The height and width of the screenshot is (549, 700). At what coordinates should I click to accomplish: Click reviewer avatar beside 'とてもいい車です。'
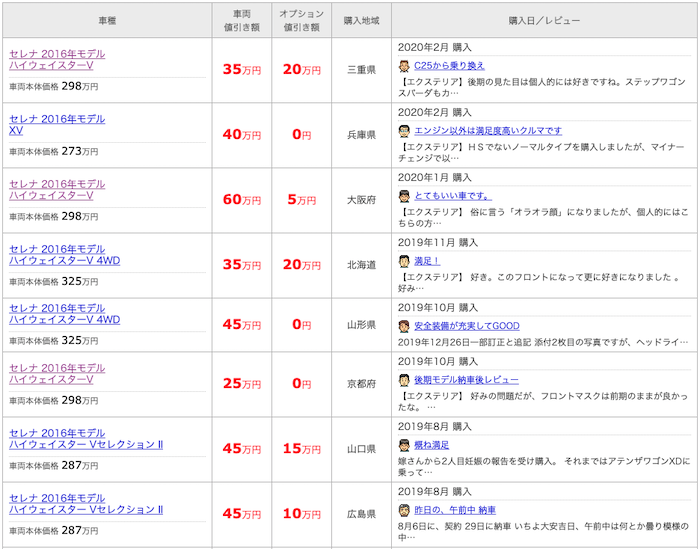pos(404,196)
